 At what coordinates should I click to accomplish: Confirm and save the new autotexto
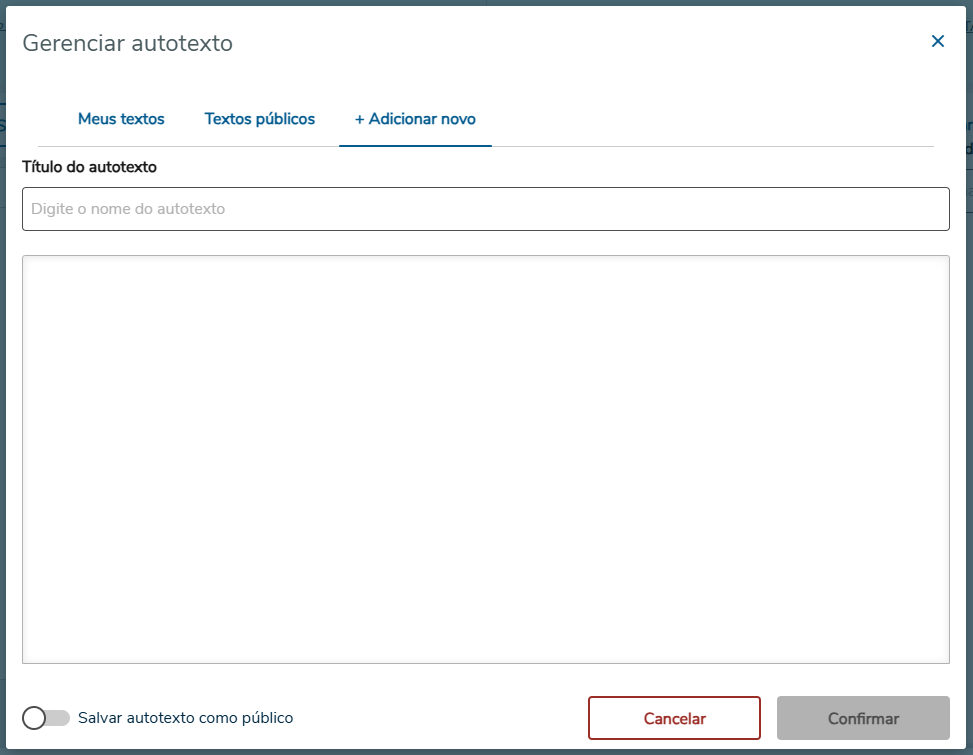tap(863, 718)
